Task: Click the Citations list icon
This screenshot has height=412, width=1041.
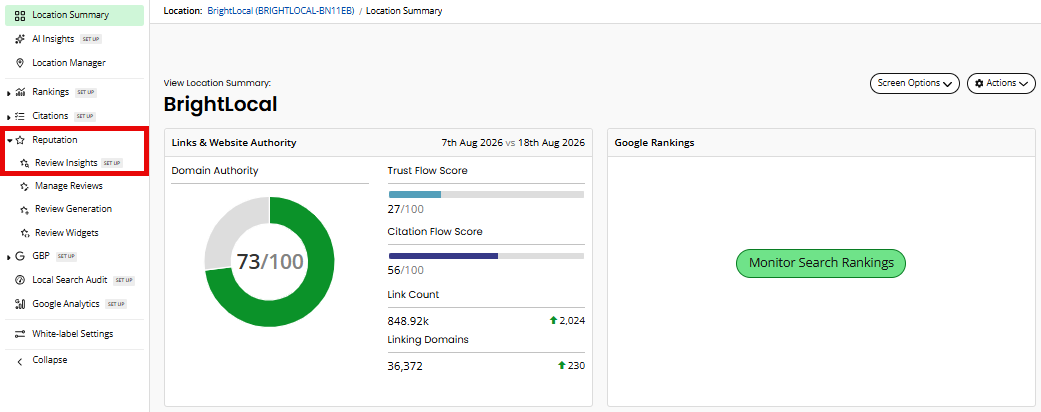Action: pyautogui.click(x=20, y=116)
